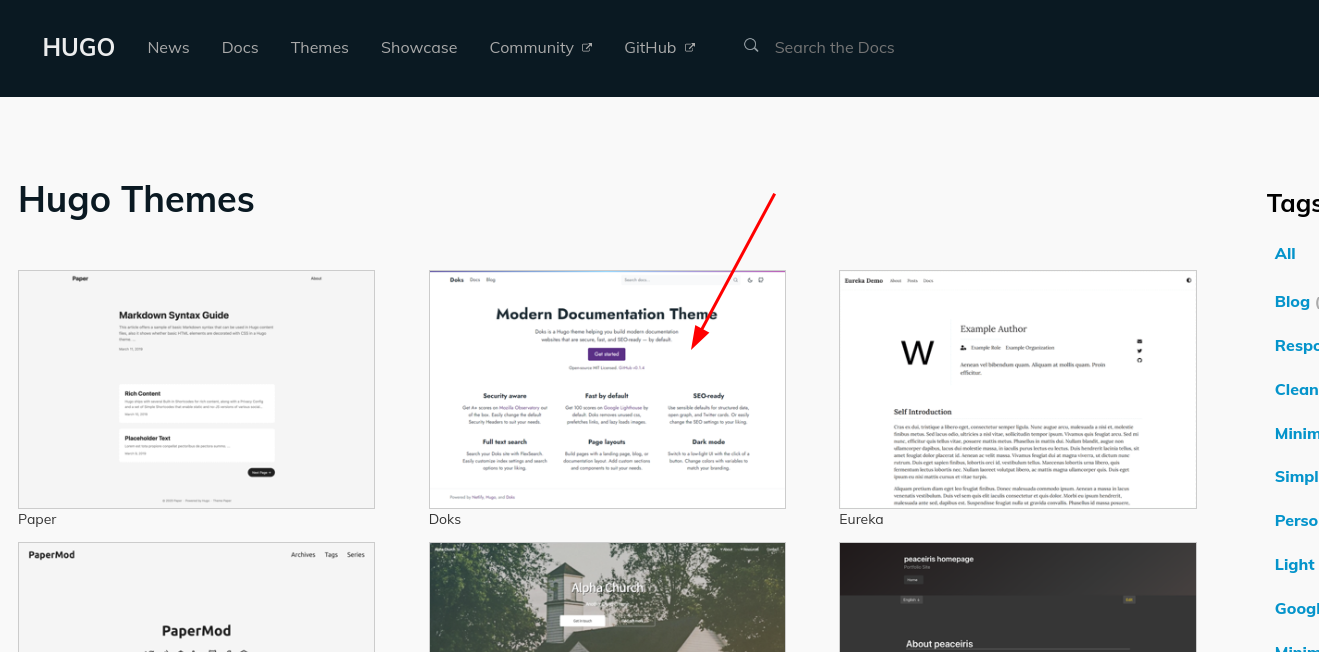Click the search magnifier icon

click(751, 45)
